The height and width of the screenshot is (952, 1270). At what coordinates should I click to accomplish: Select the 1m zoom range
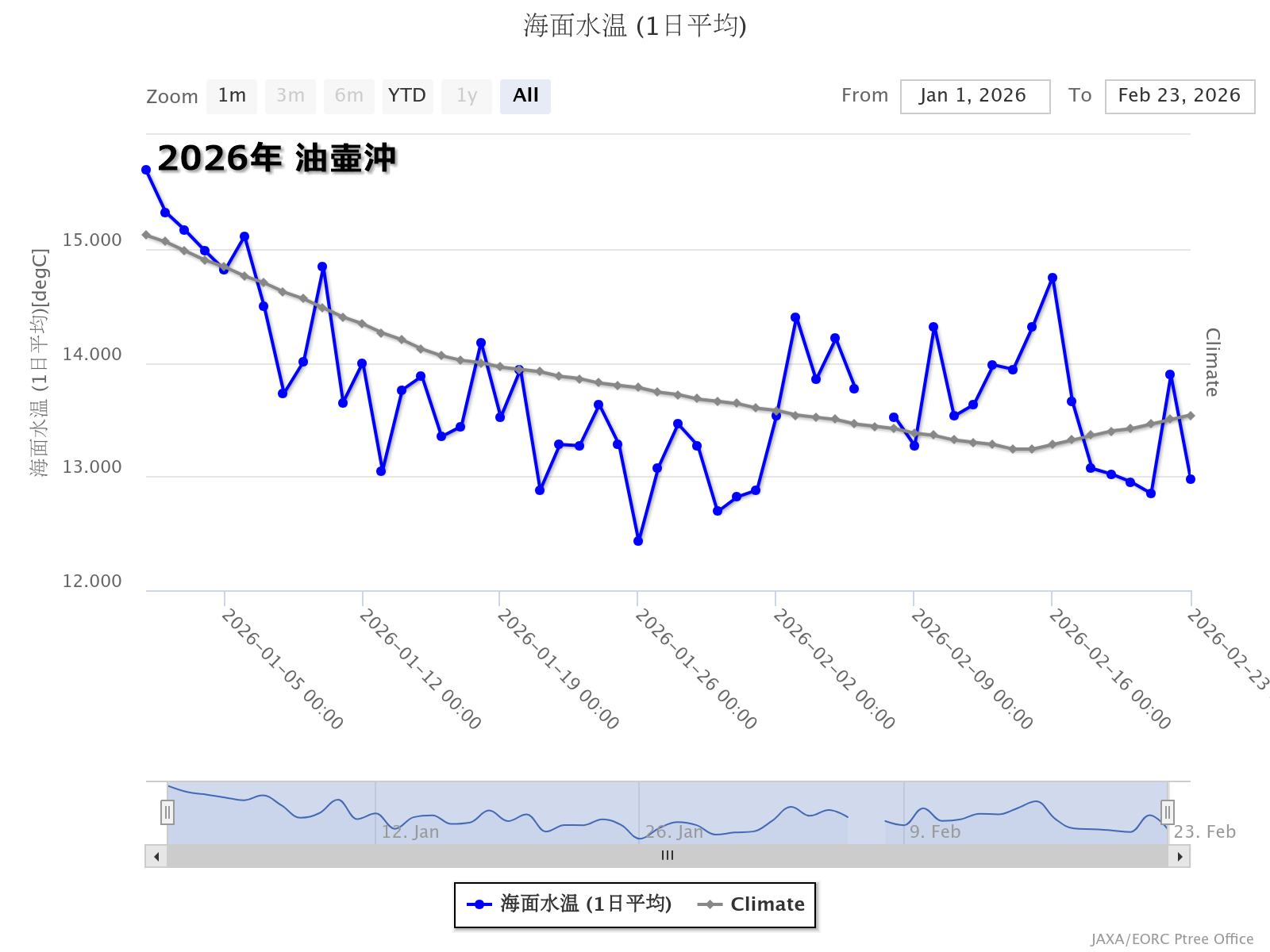[232, 96]
